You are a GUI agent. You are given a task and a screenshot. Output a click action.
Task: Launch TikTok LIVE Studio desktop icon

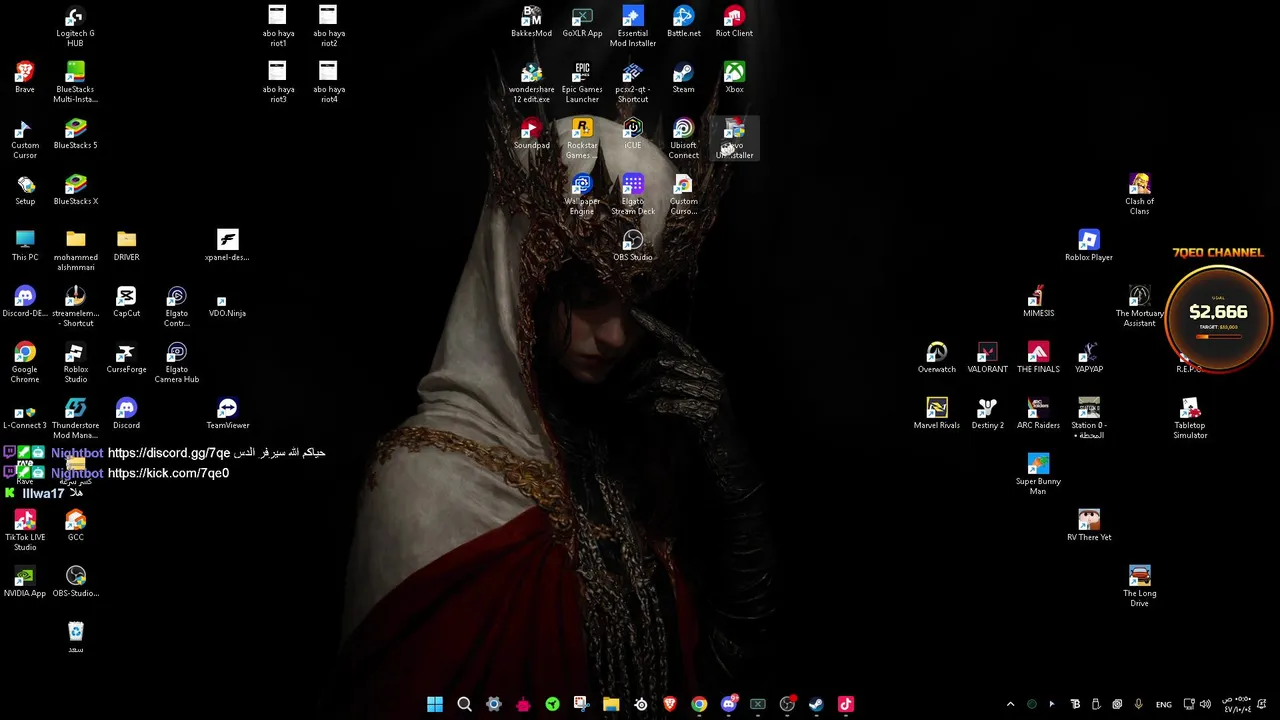(x=25, y=531)
